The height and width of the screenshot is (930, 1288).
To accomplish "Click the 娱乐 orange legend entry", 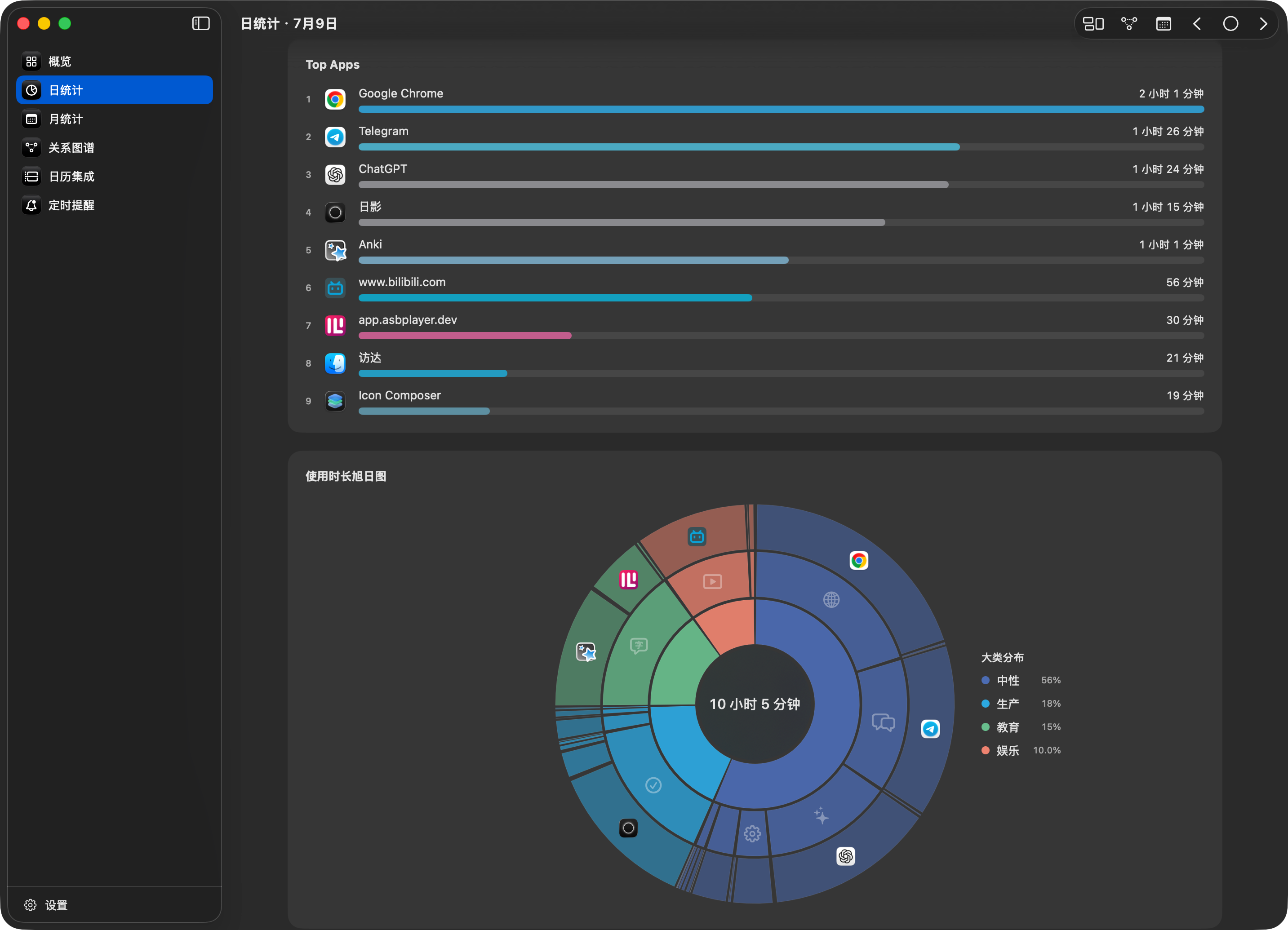I will pos(1021,750).
